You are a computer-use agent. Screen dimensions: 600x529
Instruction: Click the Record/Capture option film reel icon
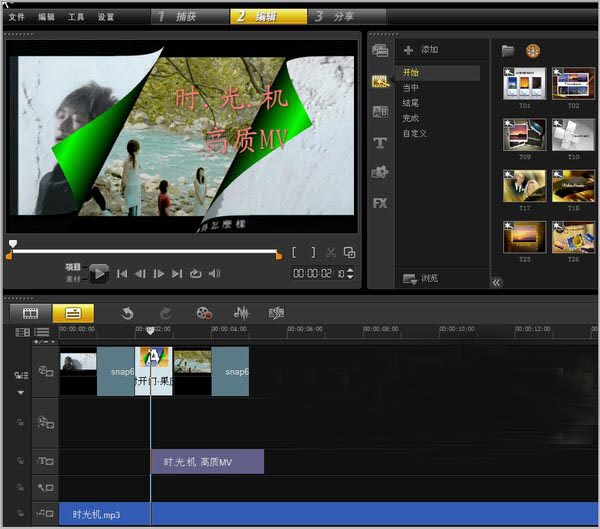(204, 313)
